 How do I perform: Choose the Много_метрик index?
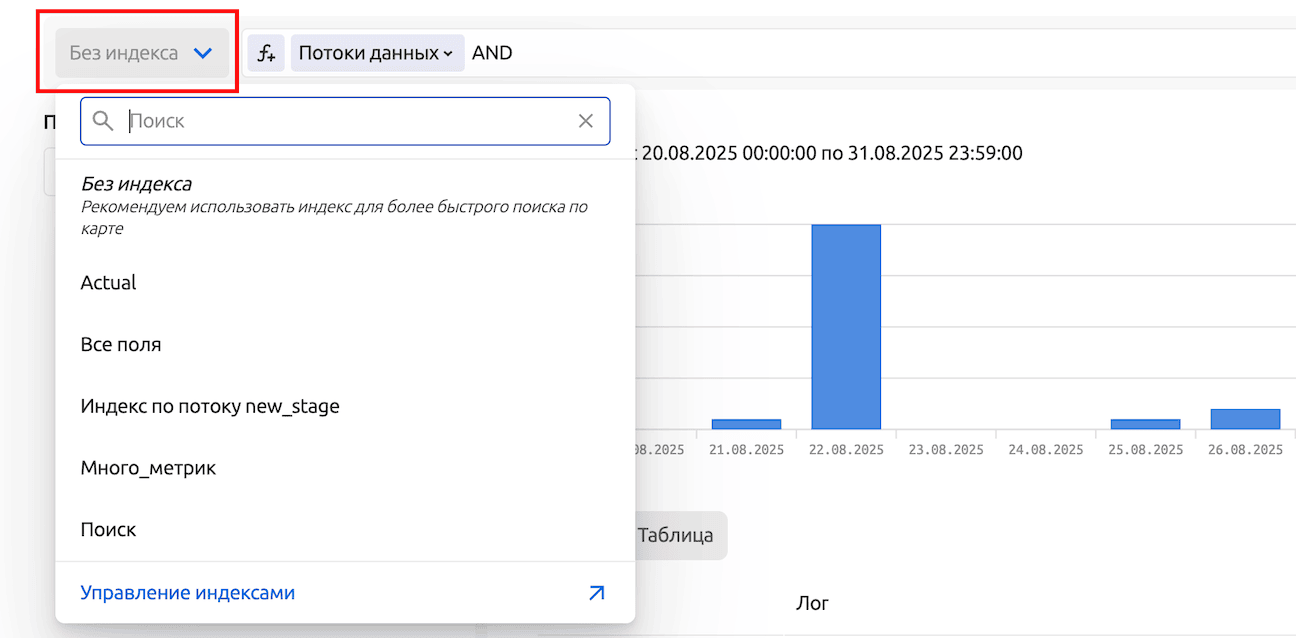pos(148,468)
